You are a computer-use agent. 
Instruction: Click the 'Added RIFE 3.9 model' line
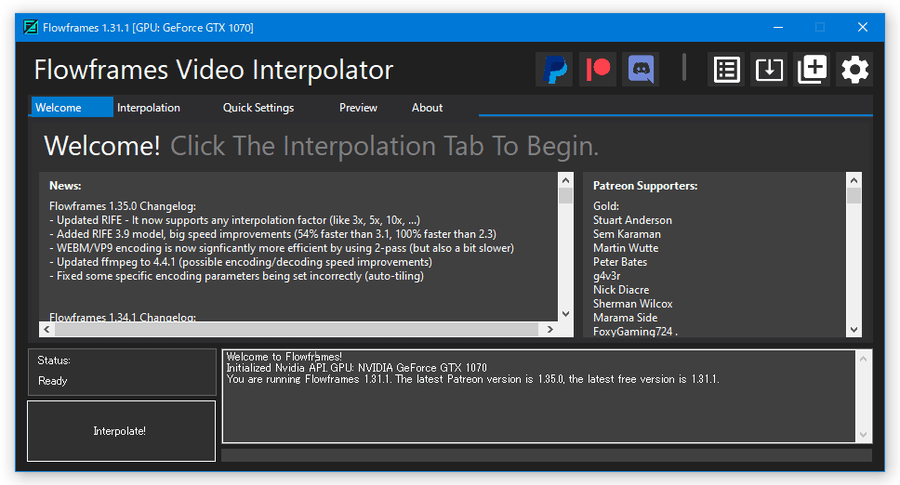(x=273, y=234)
